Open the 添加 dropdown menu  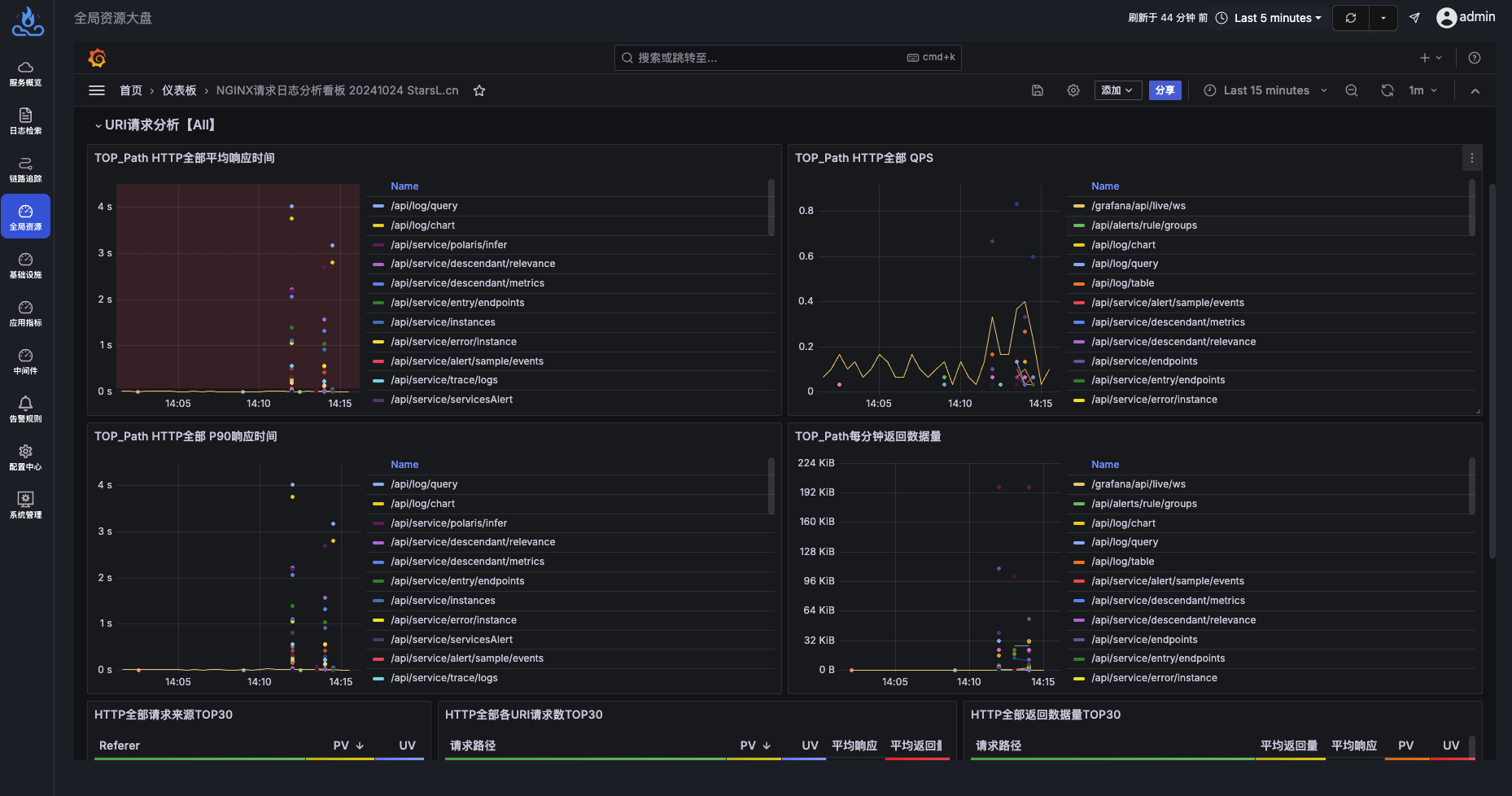coord(1117,90)
